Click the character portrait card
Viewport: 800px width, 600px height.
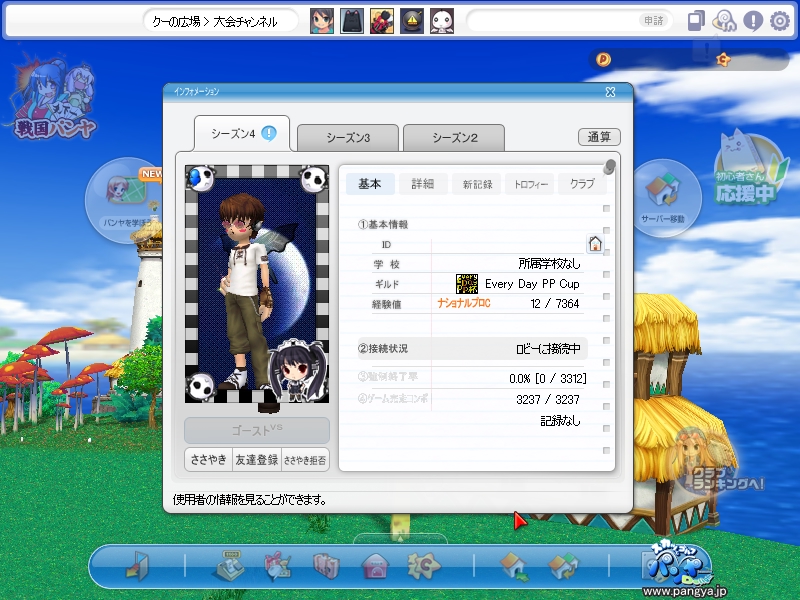pos(257,284)
